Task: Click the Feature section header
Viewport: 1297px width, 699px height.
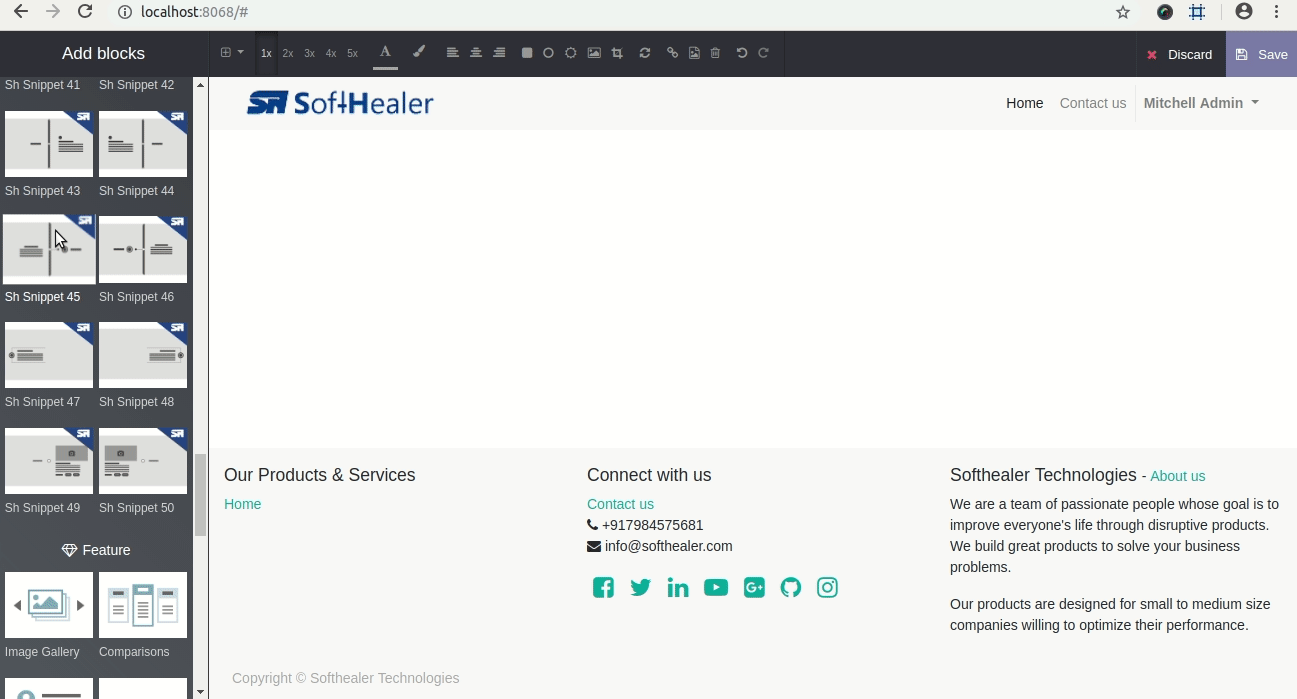Action: (96, 550)
